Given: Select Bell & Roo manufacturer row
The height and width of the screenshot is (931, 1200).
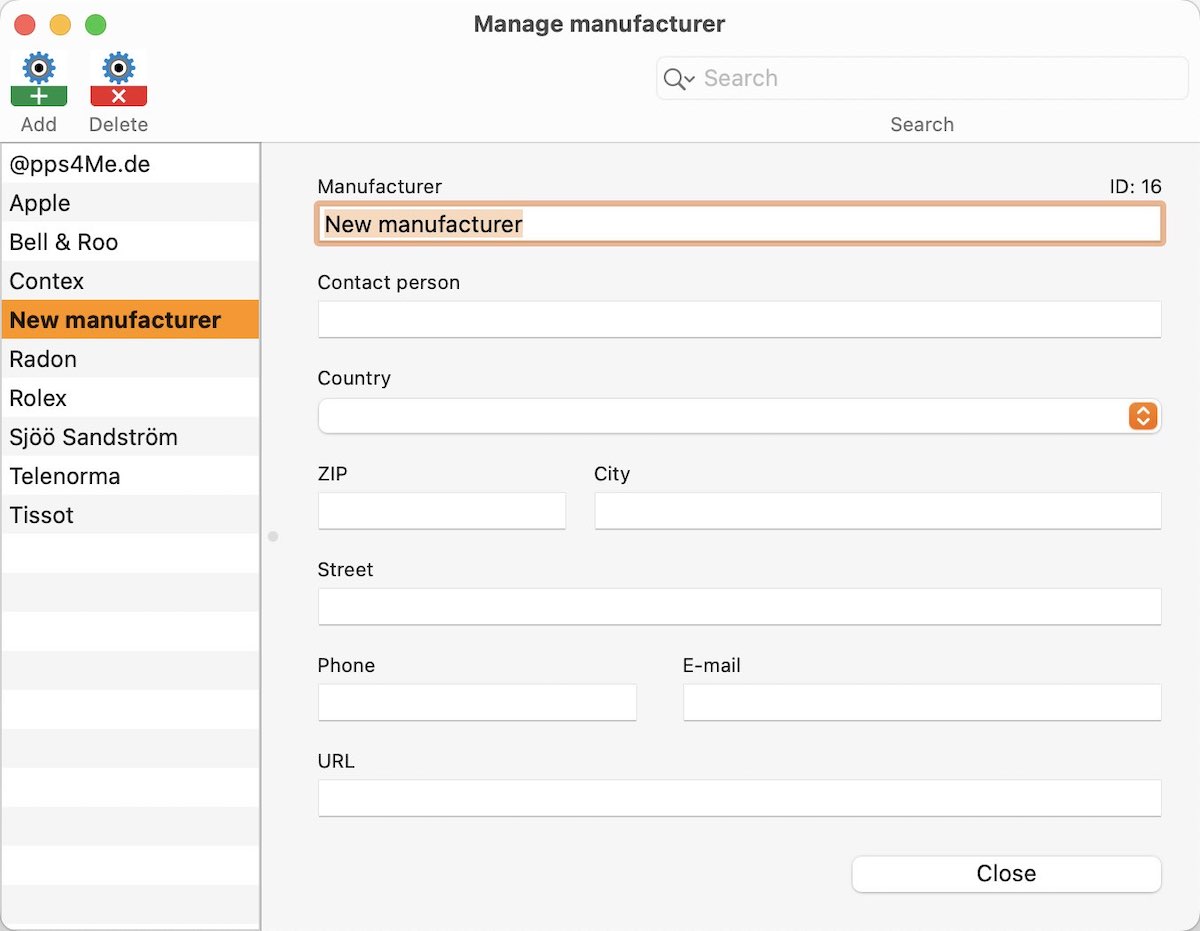Looking at the screenshot, I should (130, 242).
